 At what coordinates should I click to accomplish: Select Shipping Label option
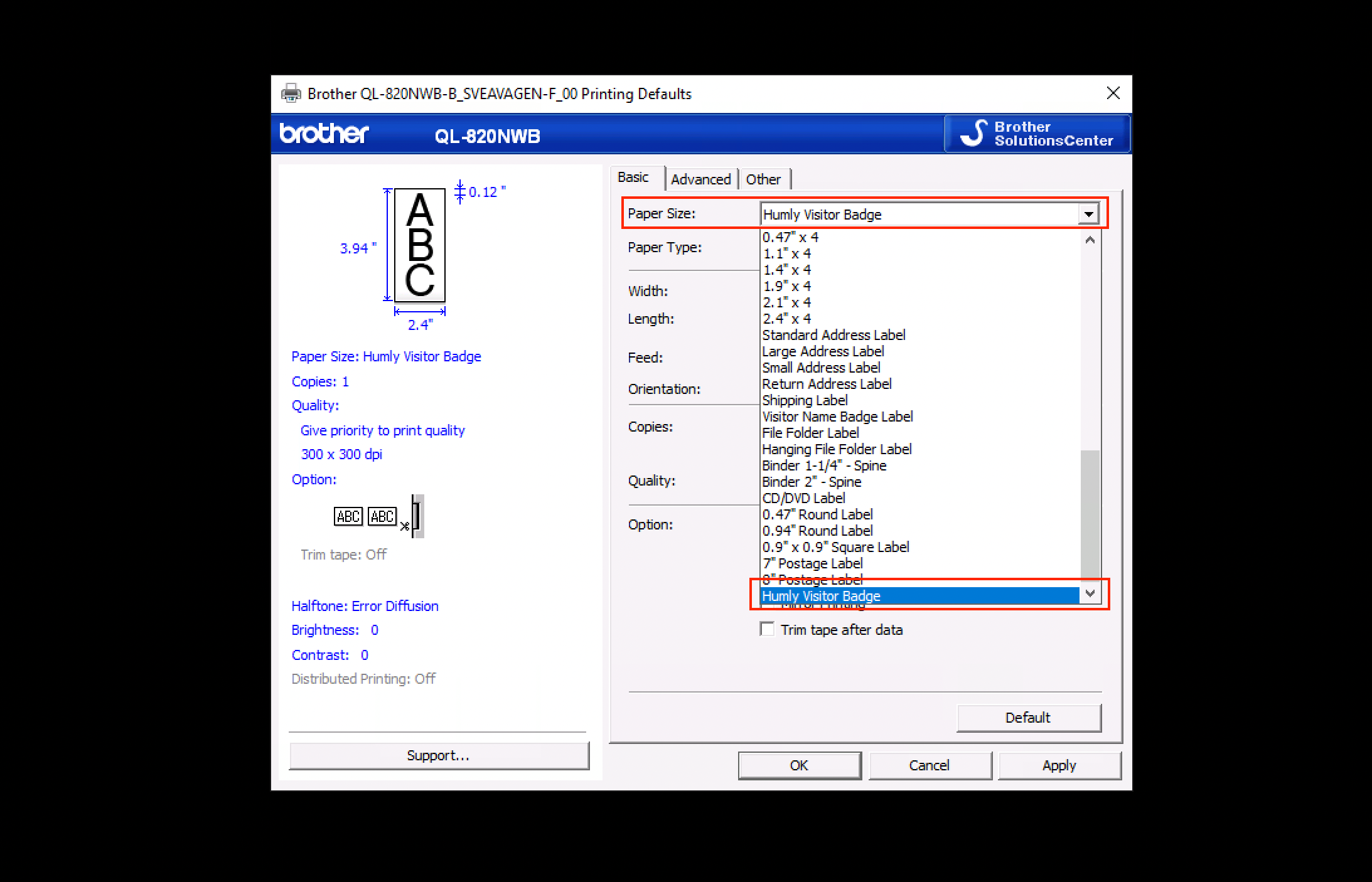(x=921, y=400)
